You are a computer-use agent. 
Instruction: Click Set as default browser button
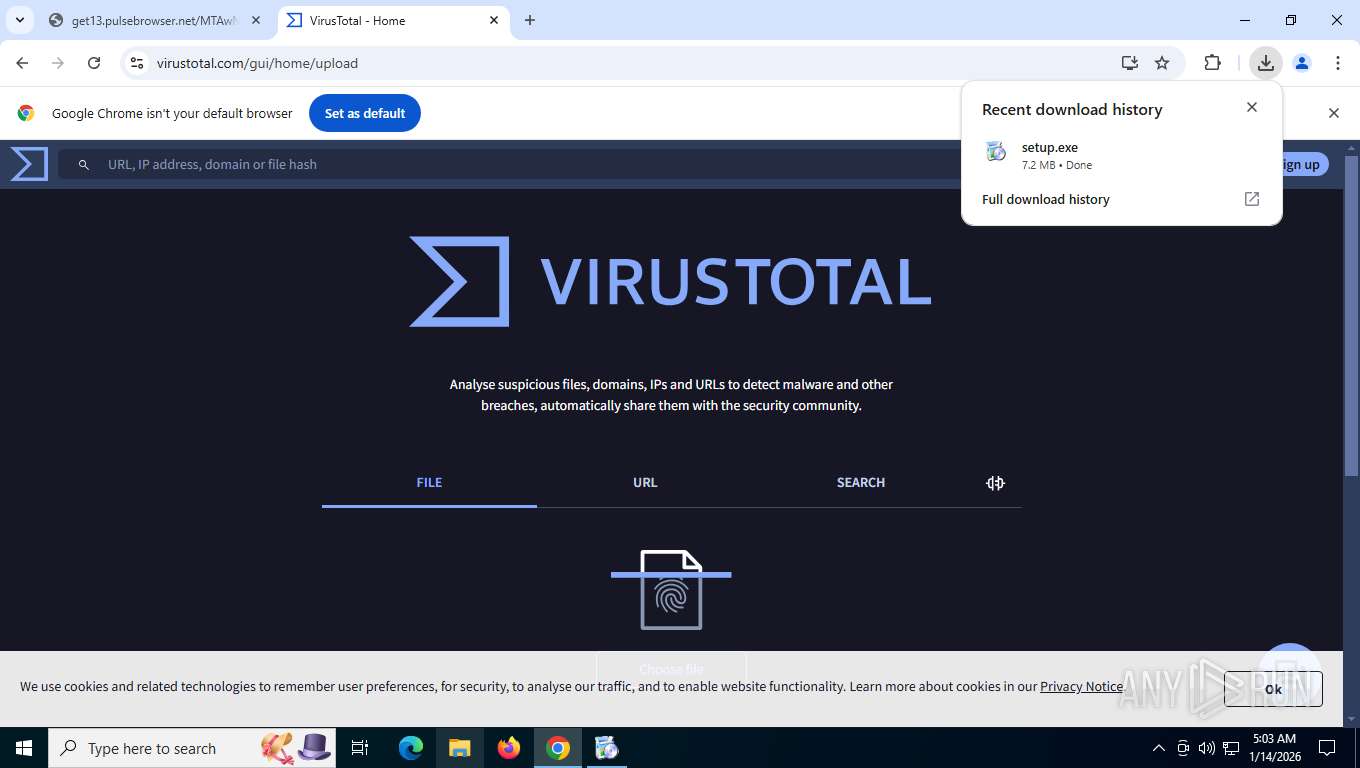[365, 113]
